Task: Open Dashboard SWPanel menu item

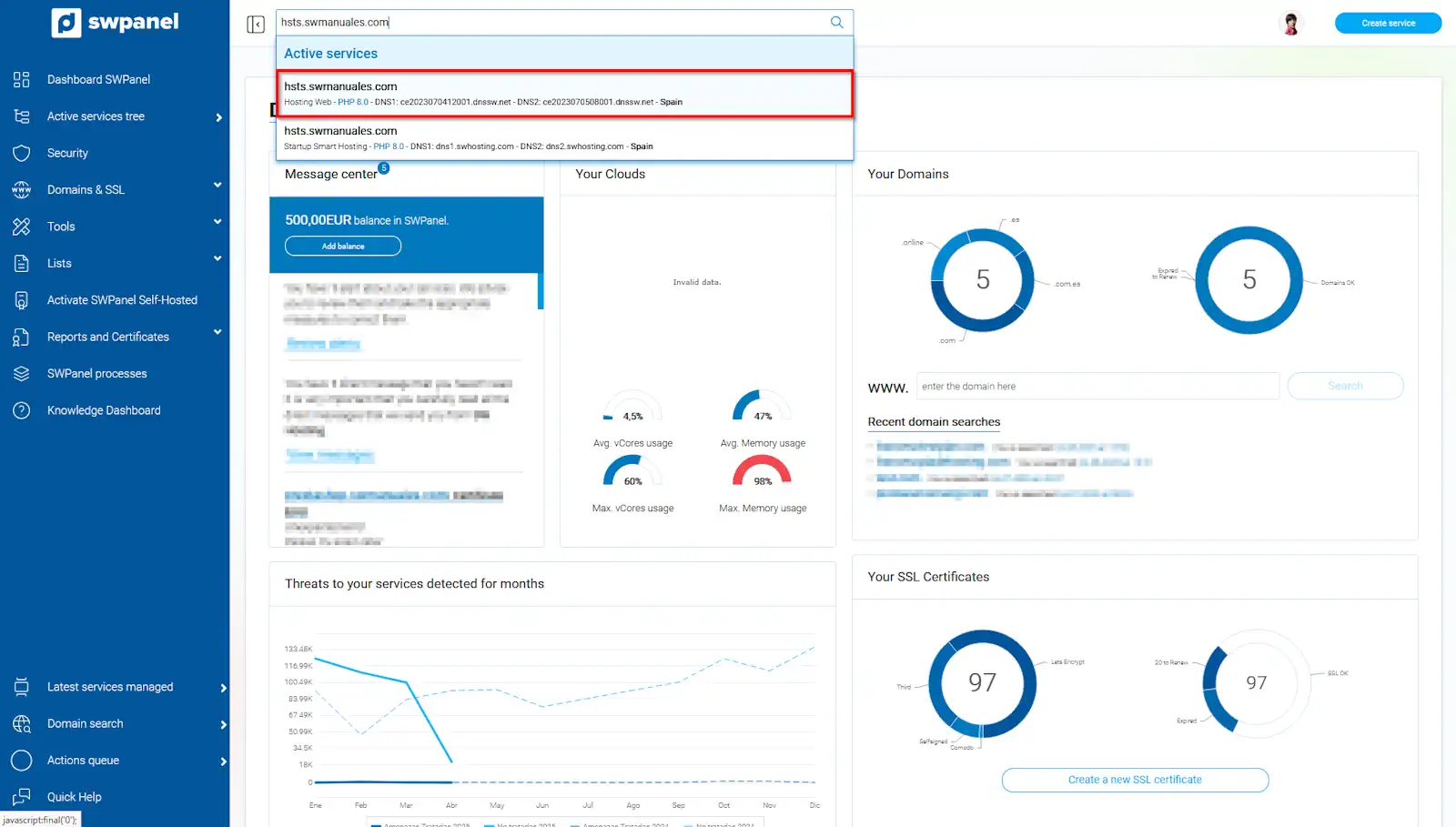Action: tap(99, 79)
